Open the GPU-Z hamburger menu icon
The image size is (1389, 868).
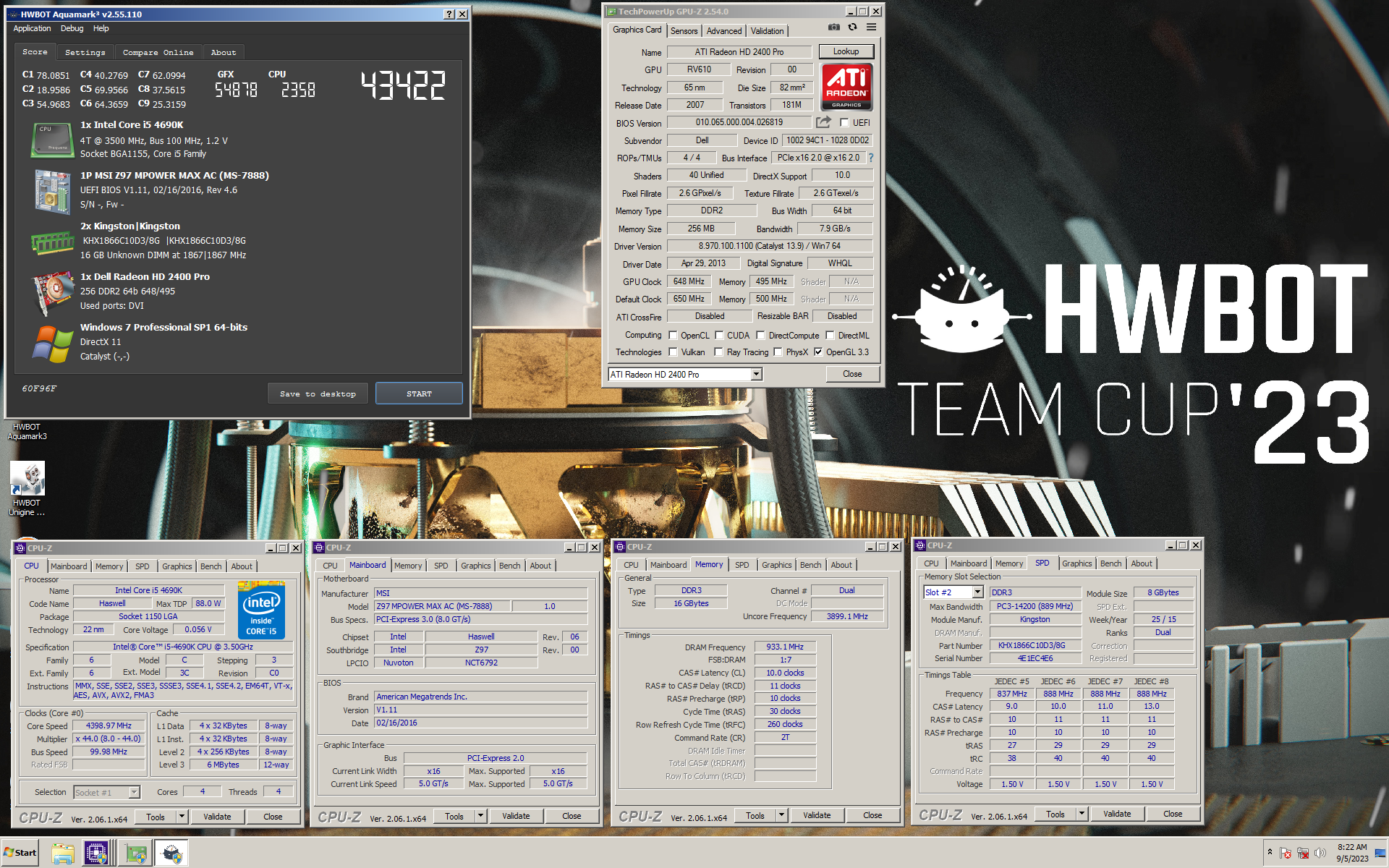coord(872,27)
